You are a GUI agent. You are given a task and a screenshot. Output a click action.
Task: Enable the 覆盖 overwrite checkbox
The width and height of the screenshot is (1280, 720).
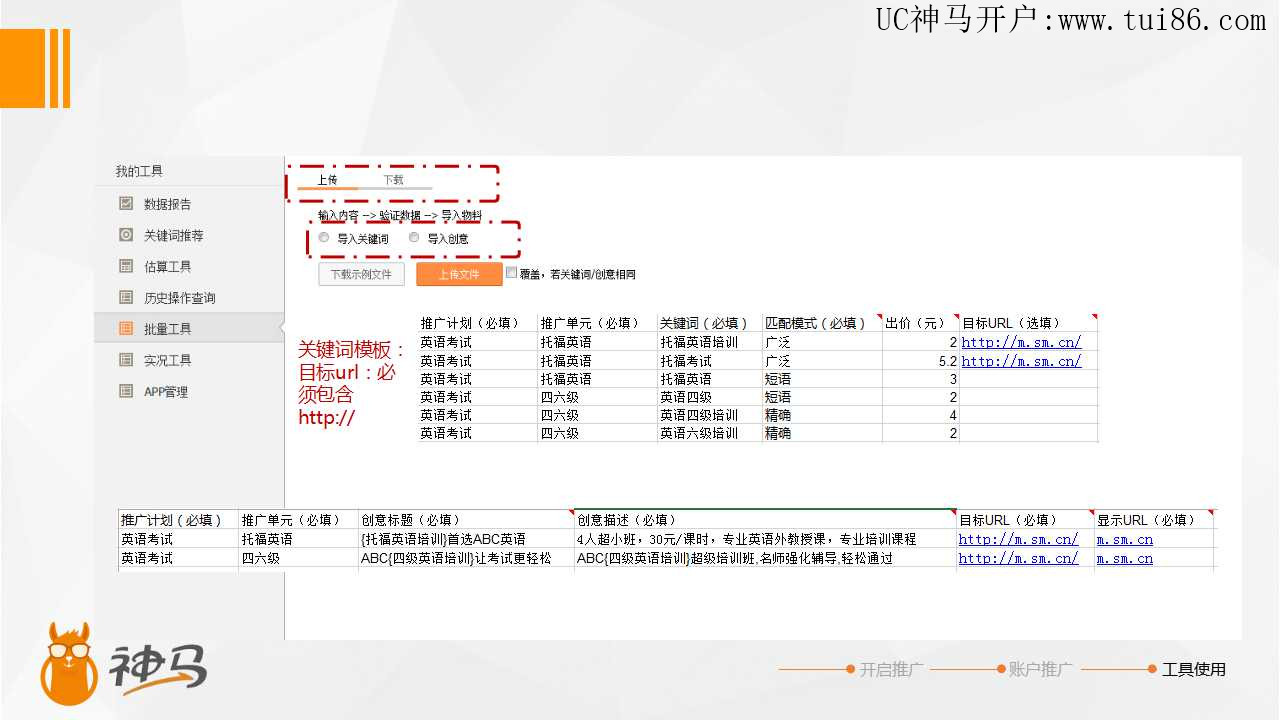coord(511,272)
